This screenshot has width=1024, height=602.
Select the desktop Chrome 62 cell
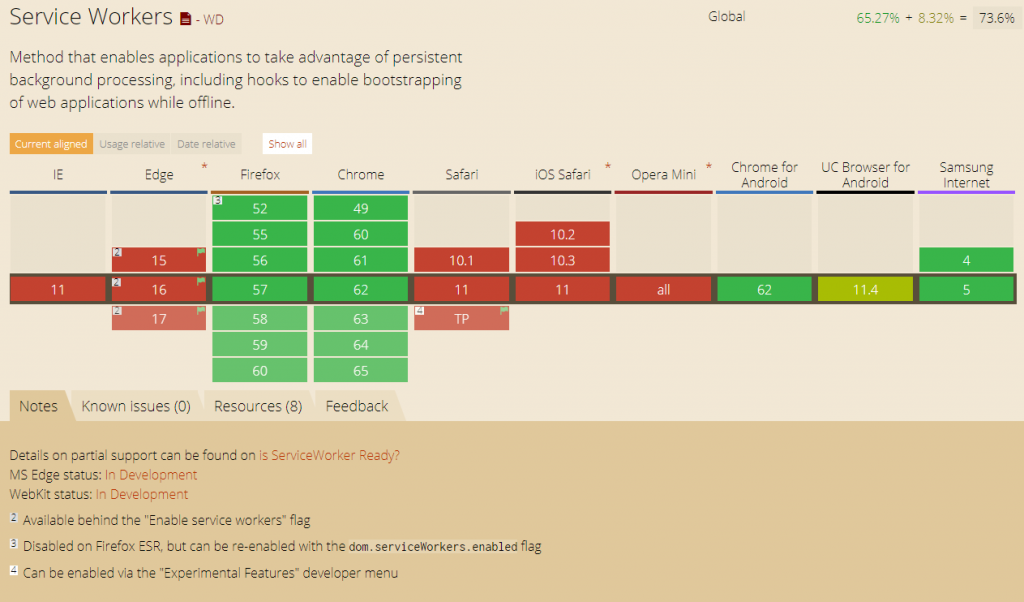(x=360, y=289)
